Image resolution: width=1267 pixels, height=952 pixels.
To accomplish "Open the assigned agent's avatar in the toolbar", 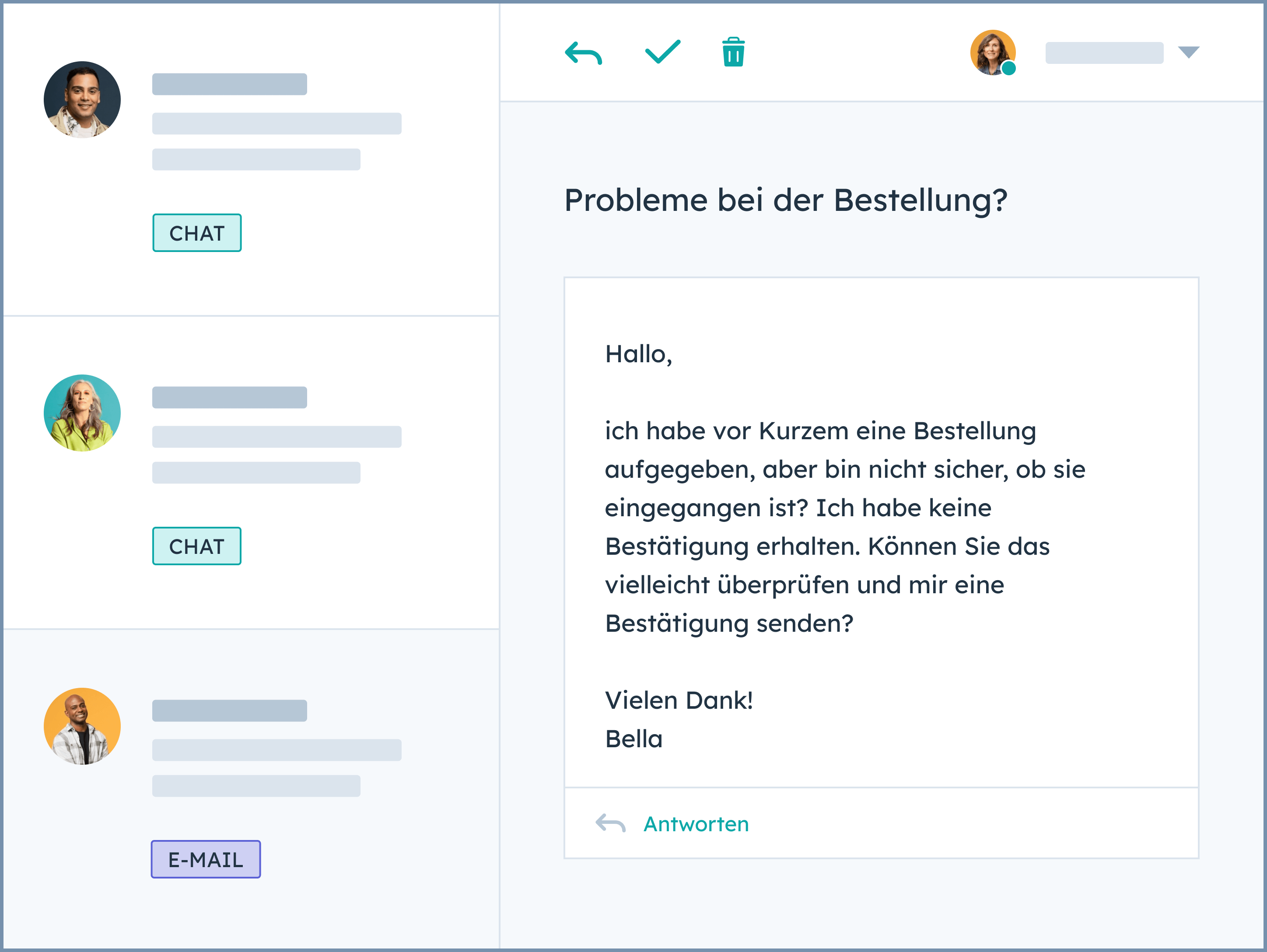I will (x=993, y=52).
